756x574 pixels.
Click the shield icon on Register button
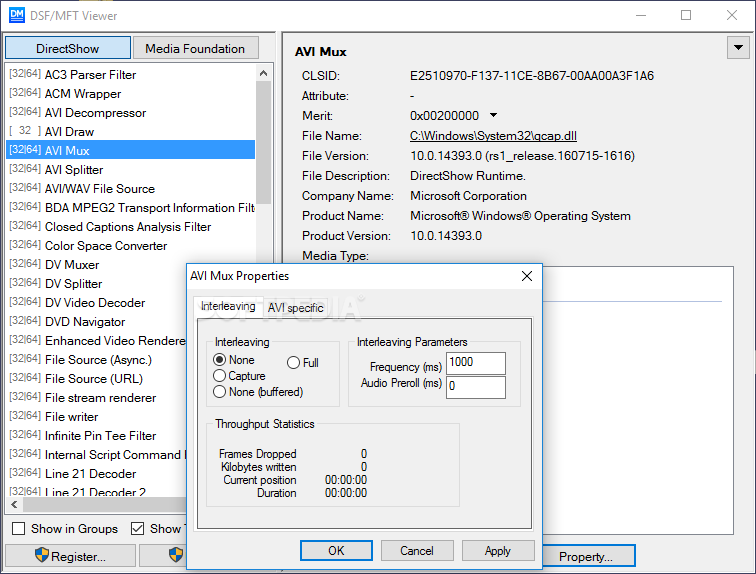(x=41, y=555)
